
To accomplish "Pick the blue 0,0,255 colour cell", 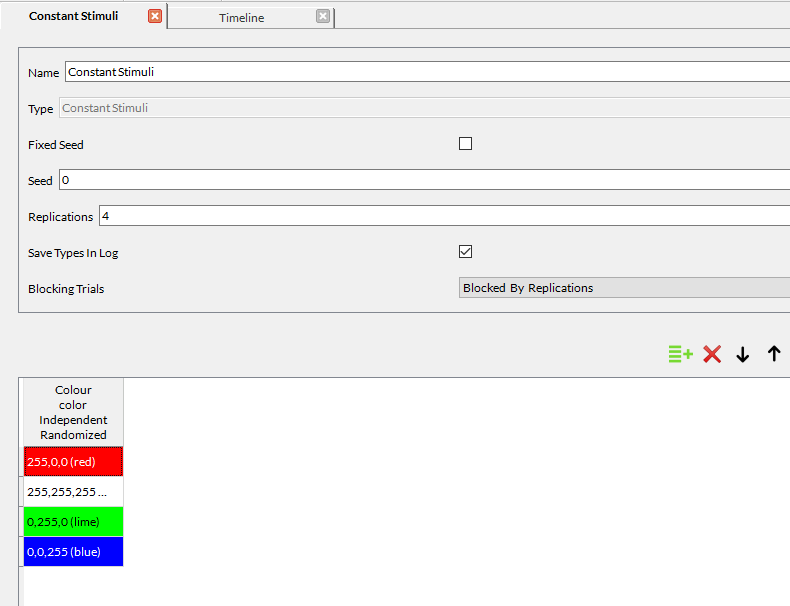I will 73,551.
